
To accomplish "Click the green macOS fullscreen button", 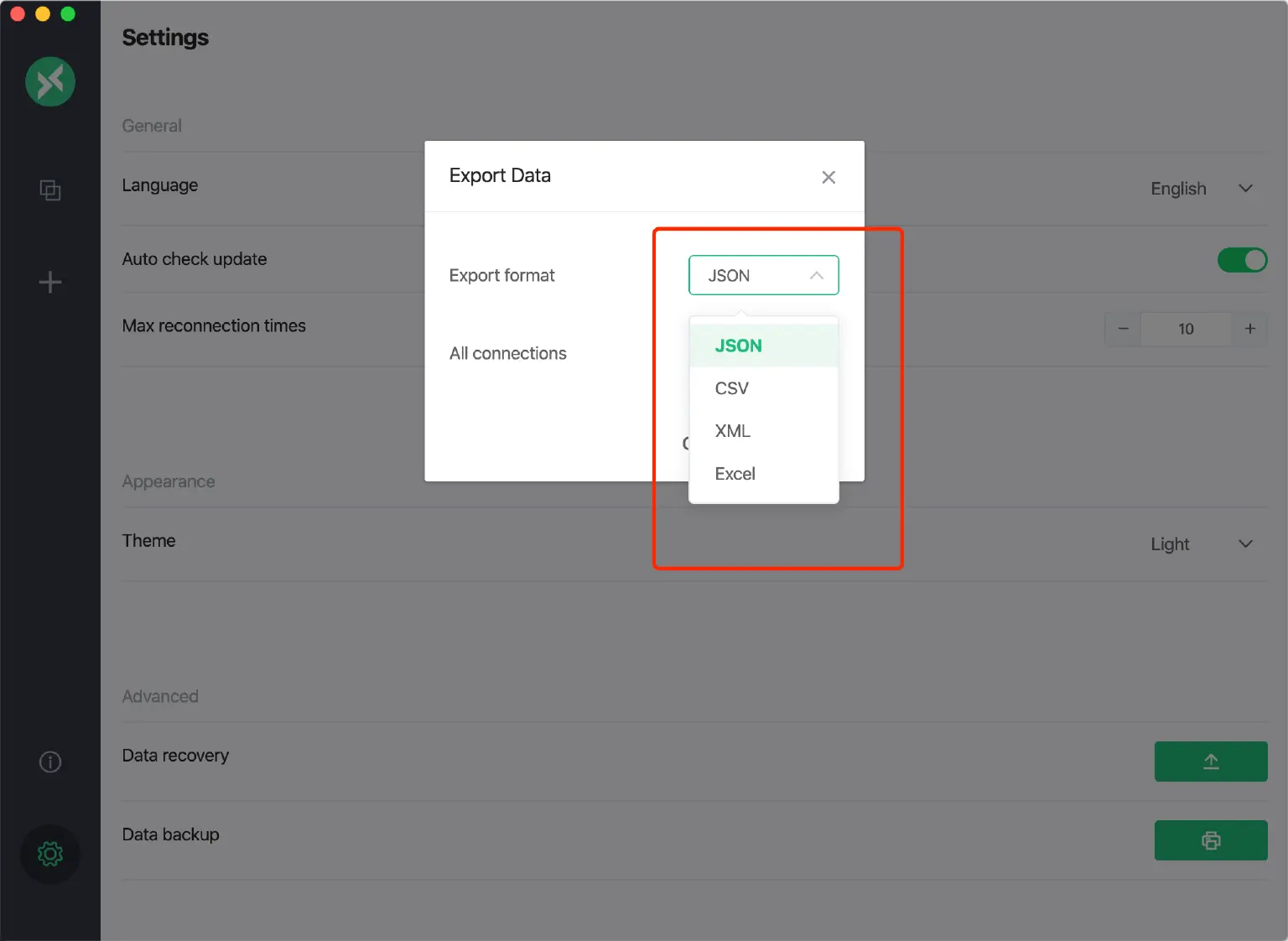I will [68, 14].
